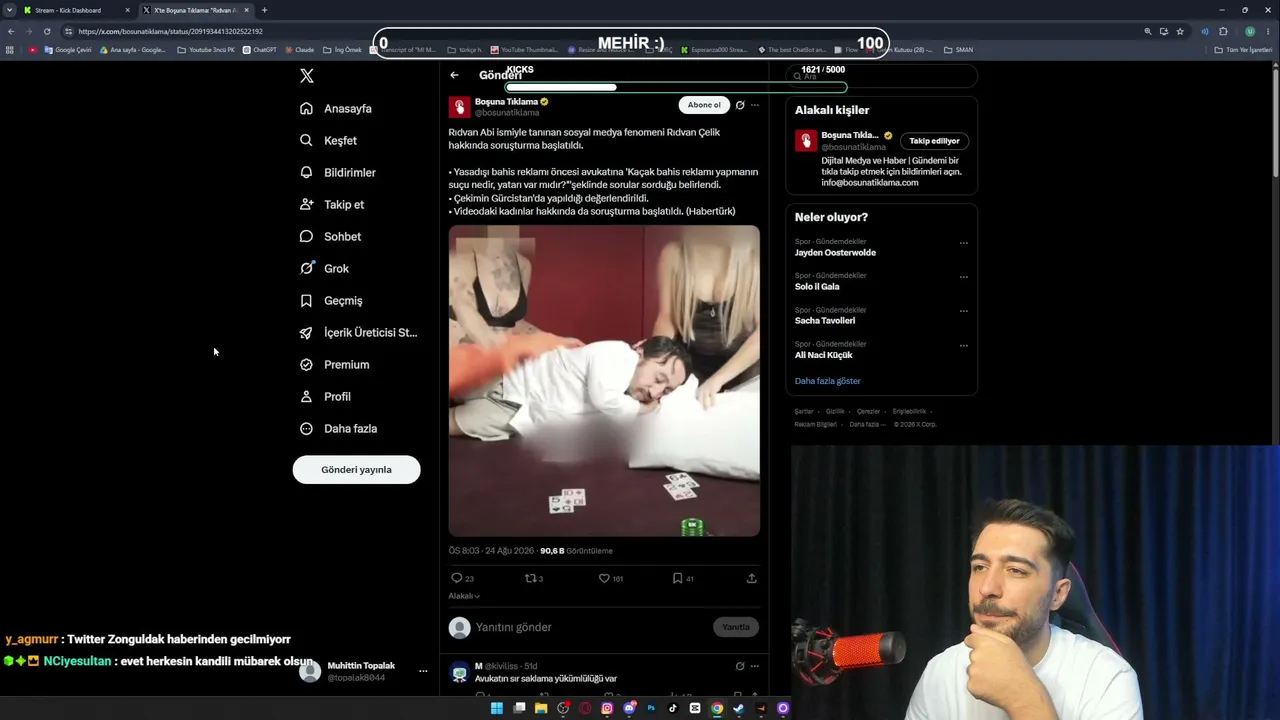The width and height of the screenshot is (1280, 720).
Task: Open Muhittin Topalak account menu dots
Action: click(x=423, y=671)
